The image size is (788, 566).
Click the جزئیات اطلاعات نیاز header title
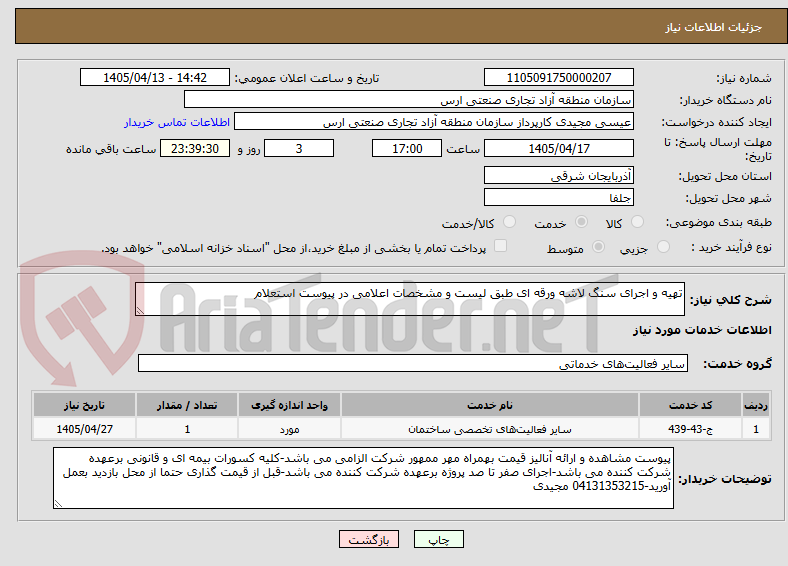pos(714,27)
